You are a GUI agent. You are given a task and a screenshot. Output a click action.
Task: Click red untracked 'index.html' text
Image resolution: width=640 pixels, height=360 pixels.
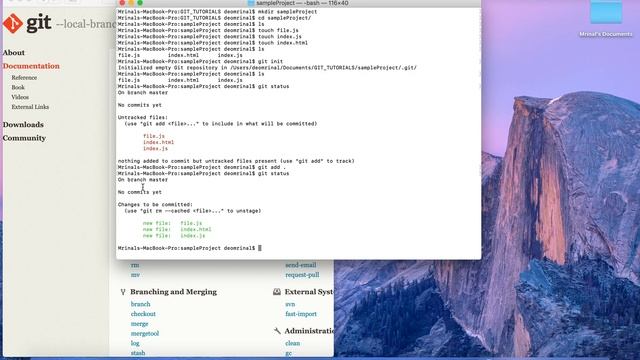click(158, 142)
